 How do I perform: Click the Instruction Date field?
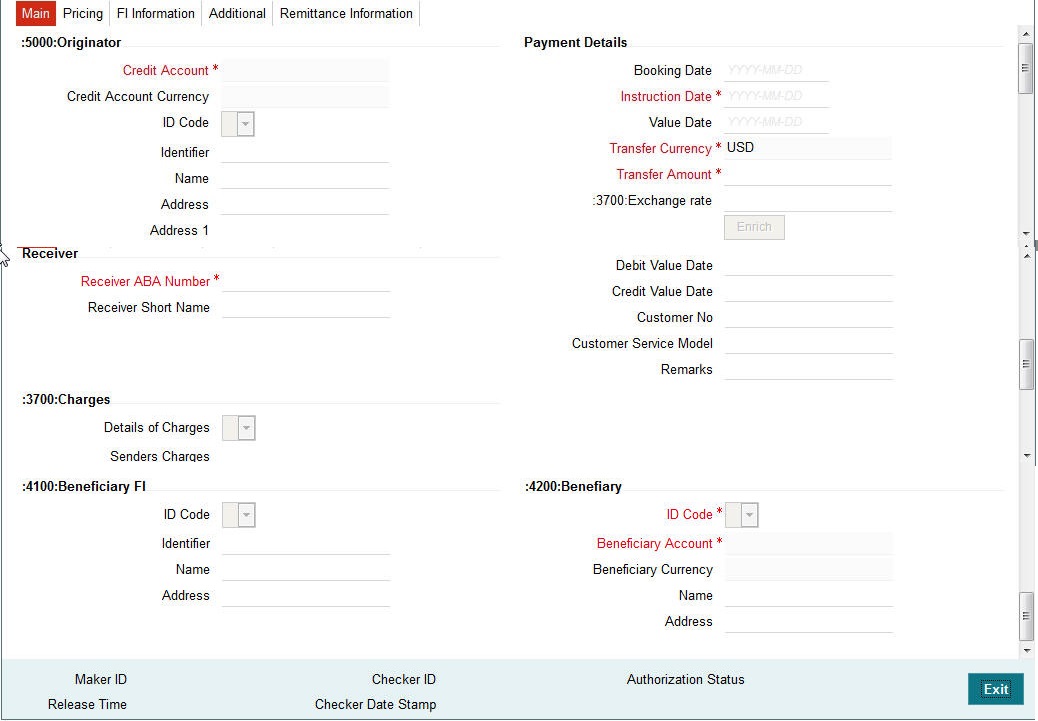pos(776,96)
